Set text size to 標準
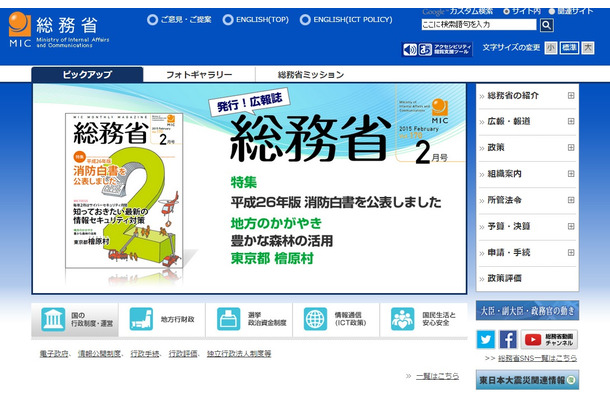This screenshot has height=400, width=610. [x=569, y=48]
